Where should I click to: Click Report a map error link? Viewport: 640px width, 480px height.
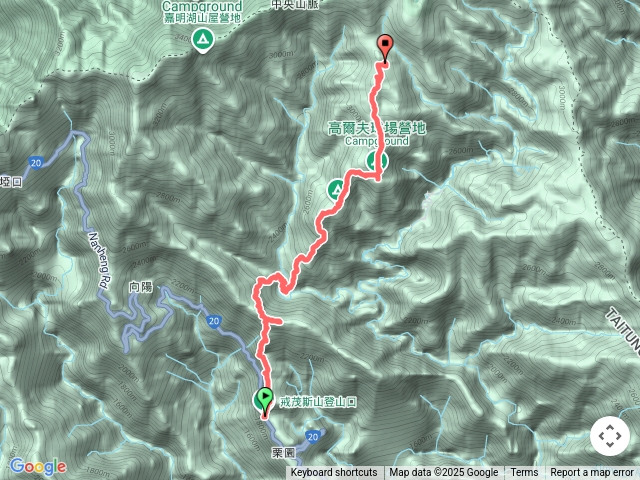(x=591, y=473)
